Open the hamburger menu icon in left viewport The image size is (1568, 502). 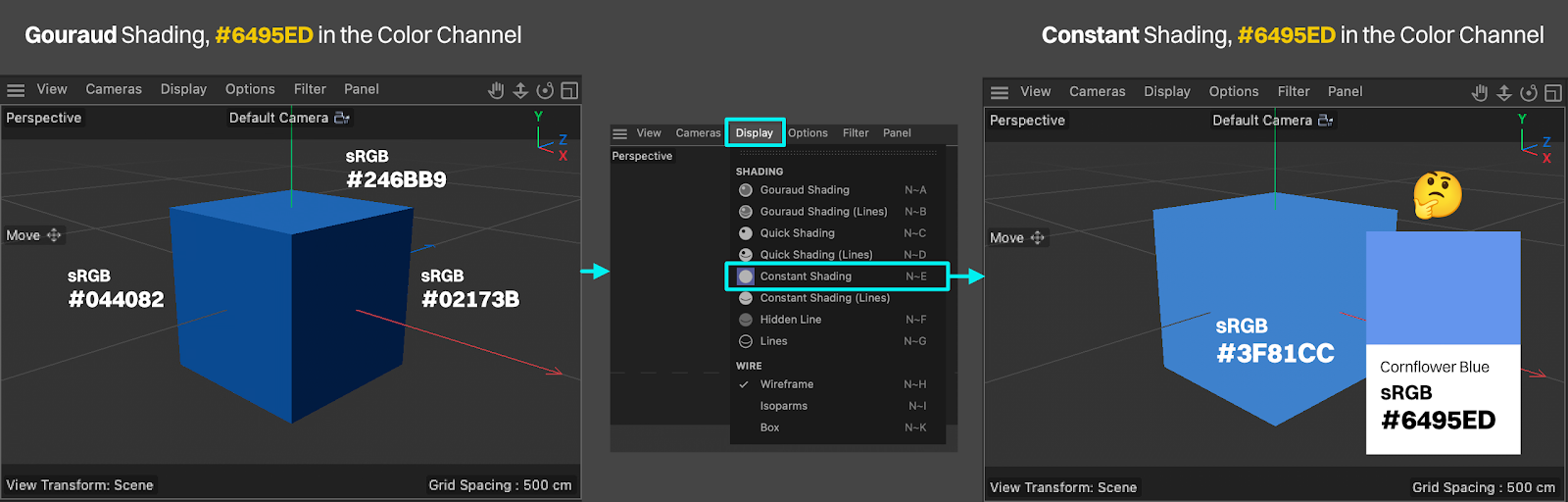[16, 90]
